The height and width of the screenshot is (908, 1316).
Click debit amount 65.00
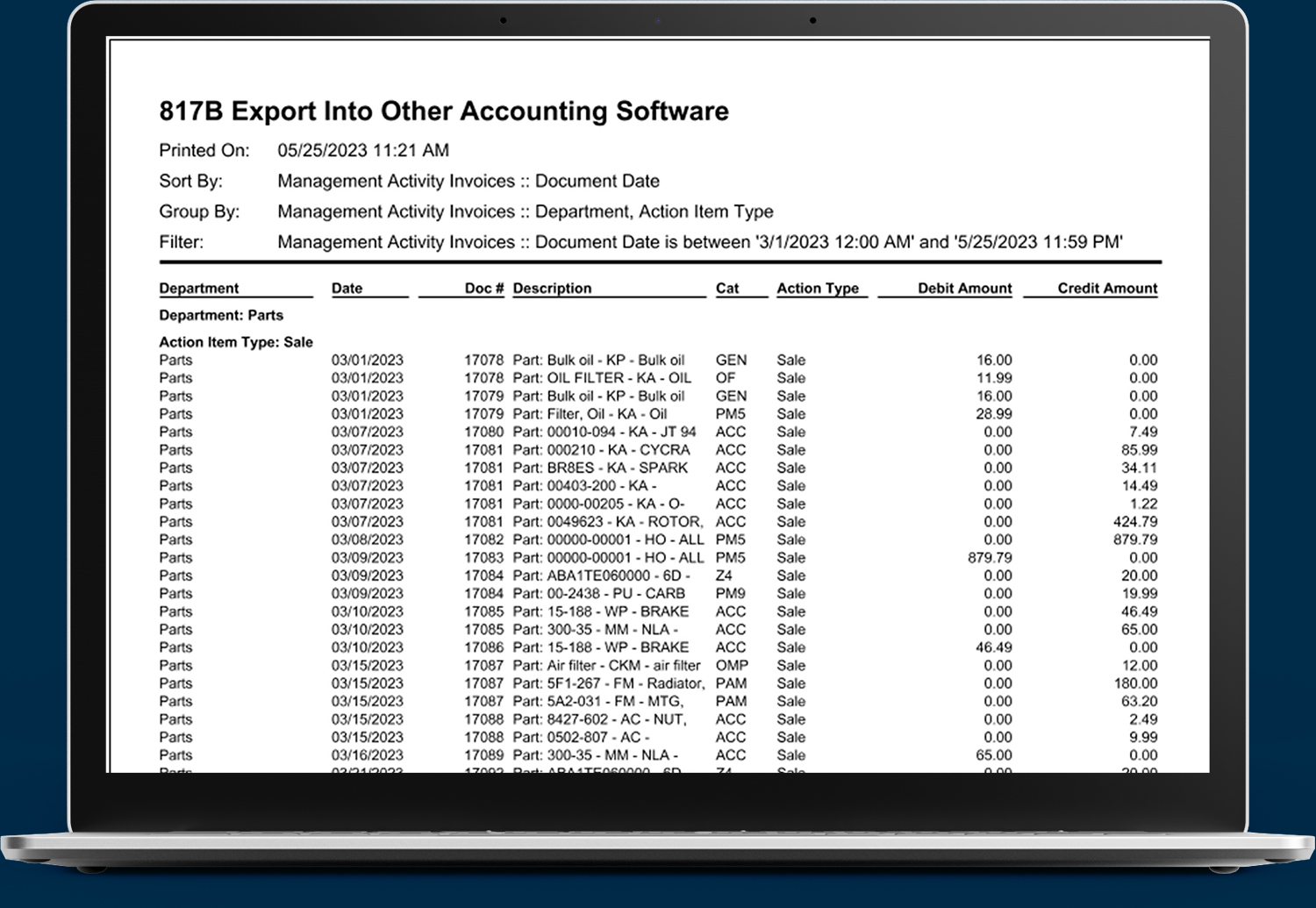click(994, 755)
